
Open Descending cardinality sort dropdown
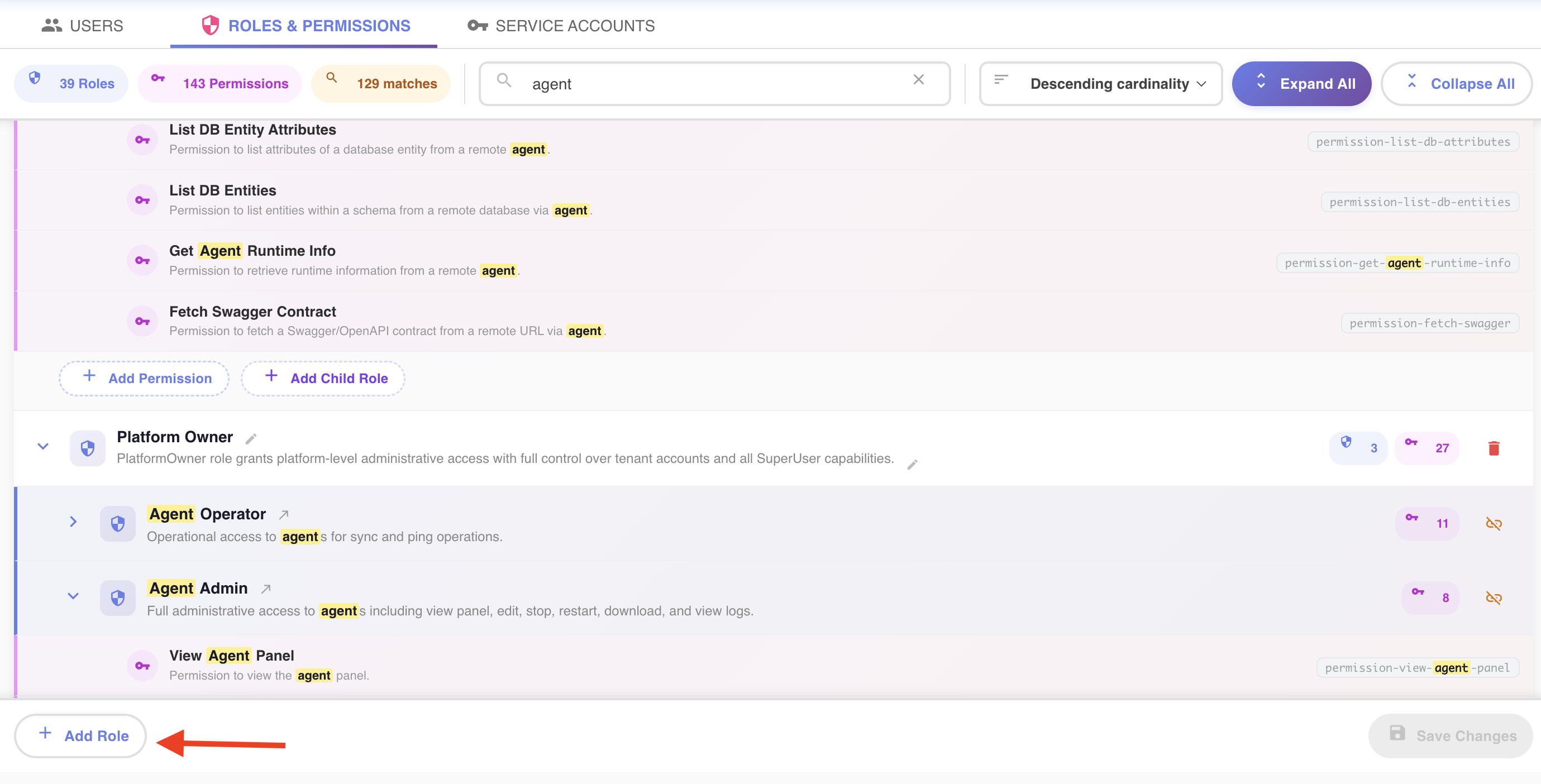click(1100, 84)
